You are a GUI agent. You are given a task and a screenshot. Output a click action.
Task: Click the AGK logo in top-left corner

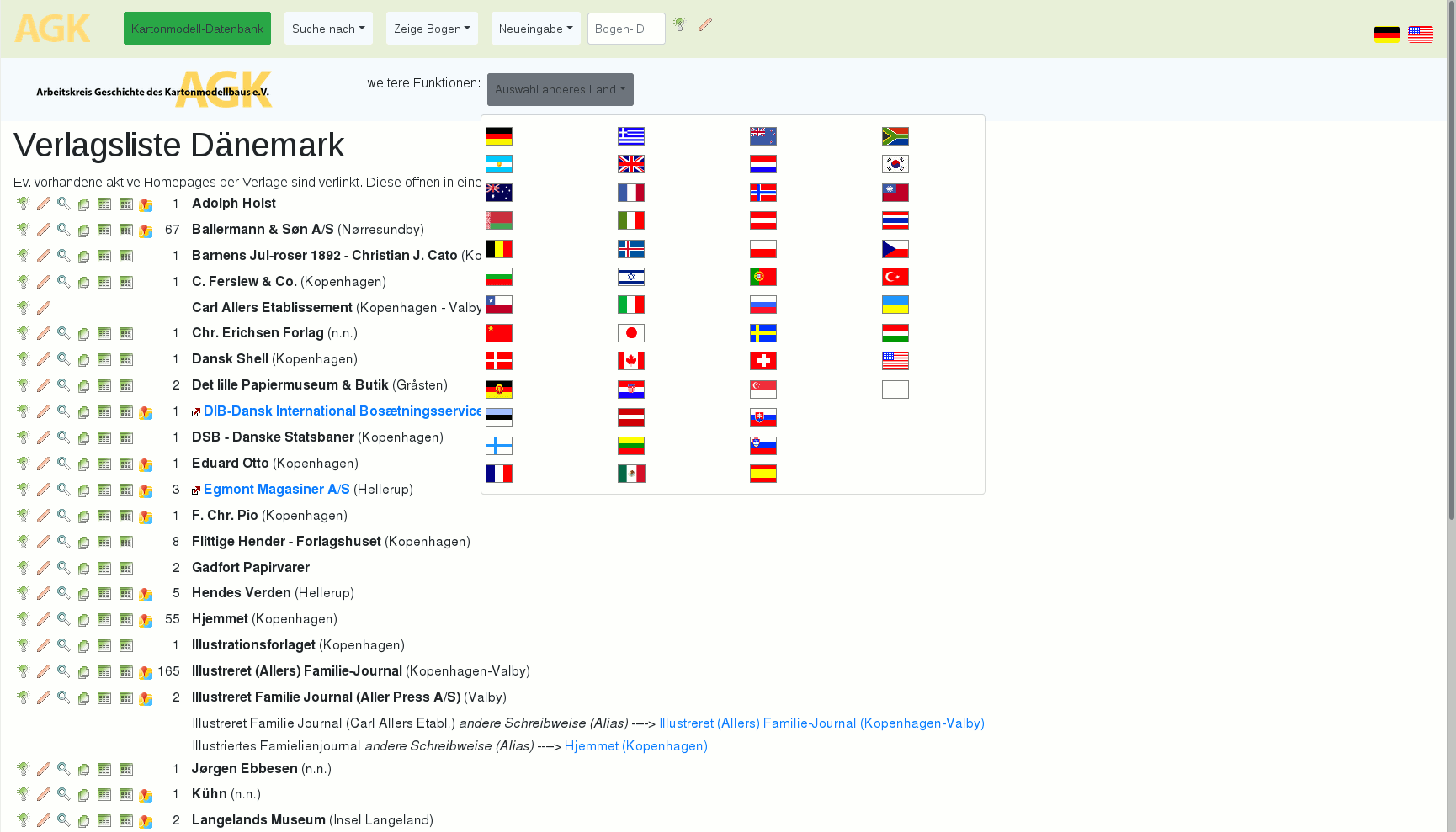click(x=52, y=29)
